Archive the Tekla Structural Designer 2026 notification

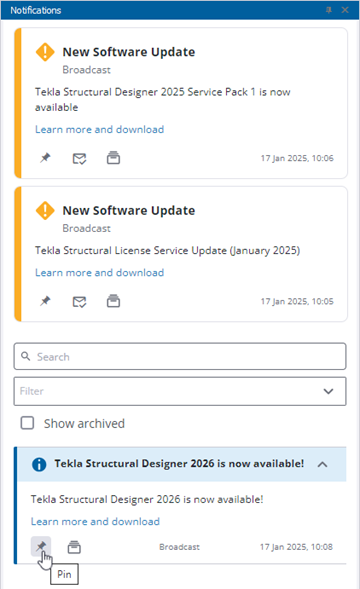74,547
